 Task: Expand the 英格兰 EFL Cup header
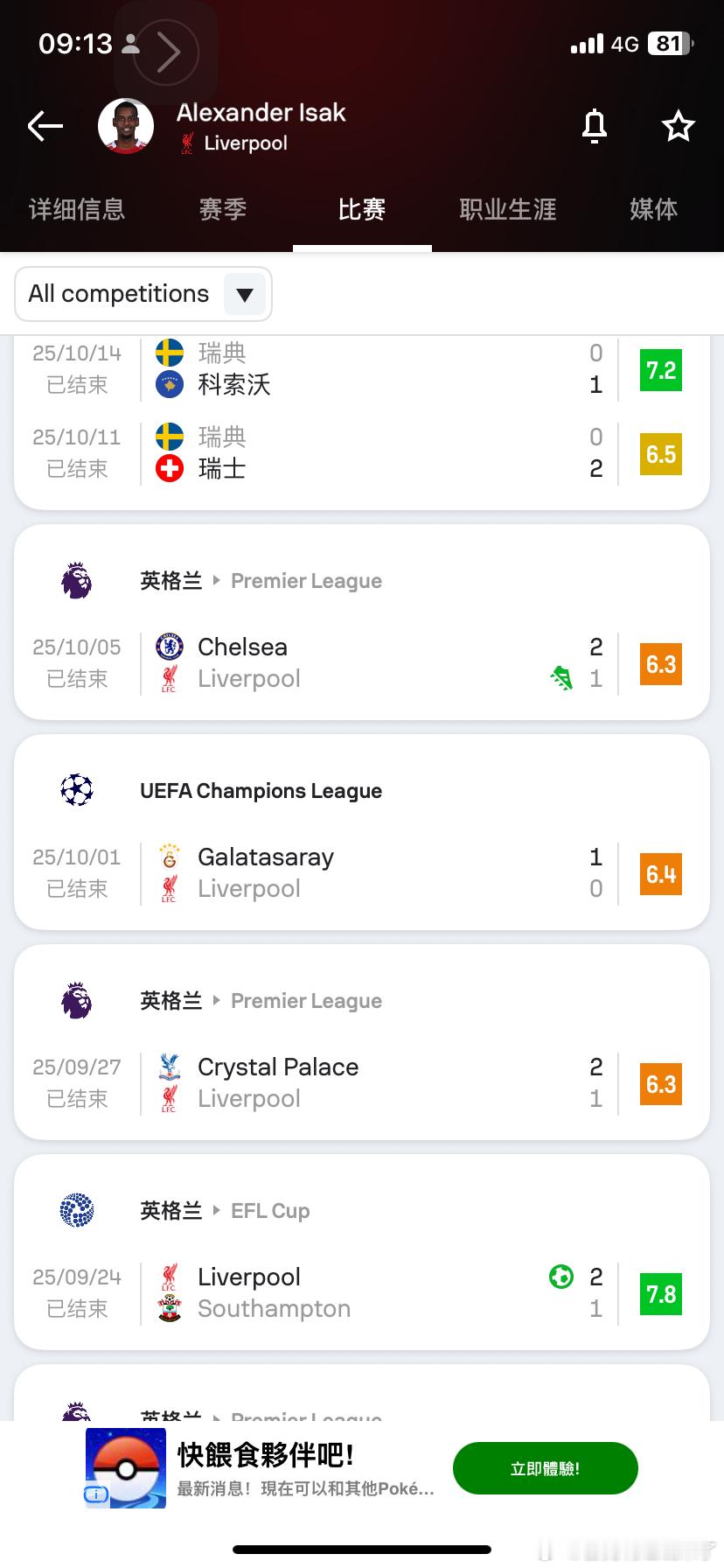pyautogui.click(x=225, y=1211)
